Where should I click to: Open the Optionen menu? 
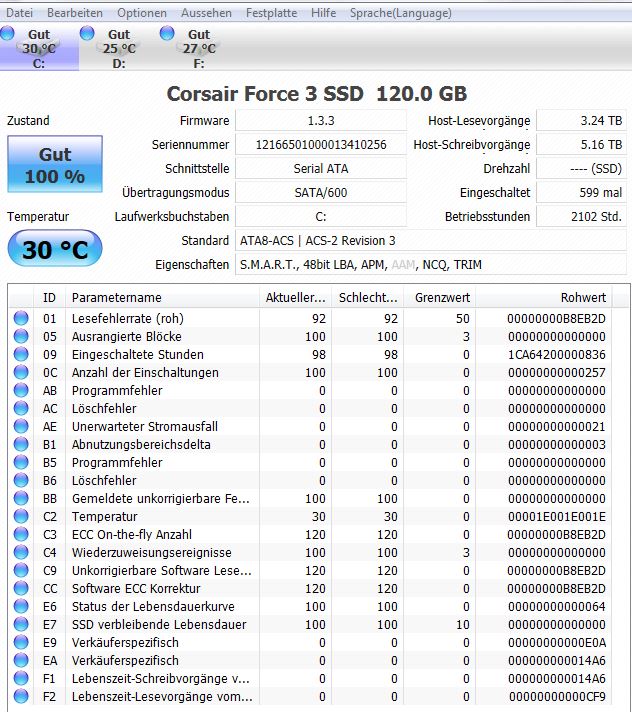click(142, 13)
